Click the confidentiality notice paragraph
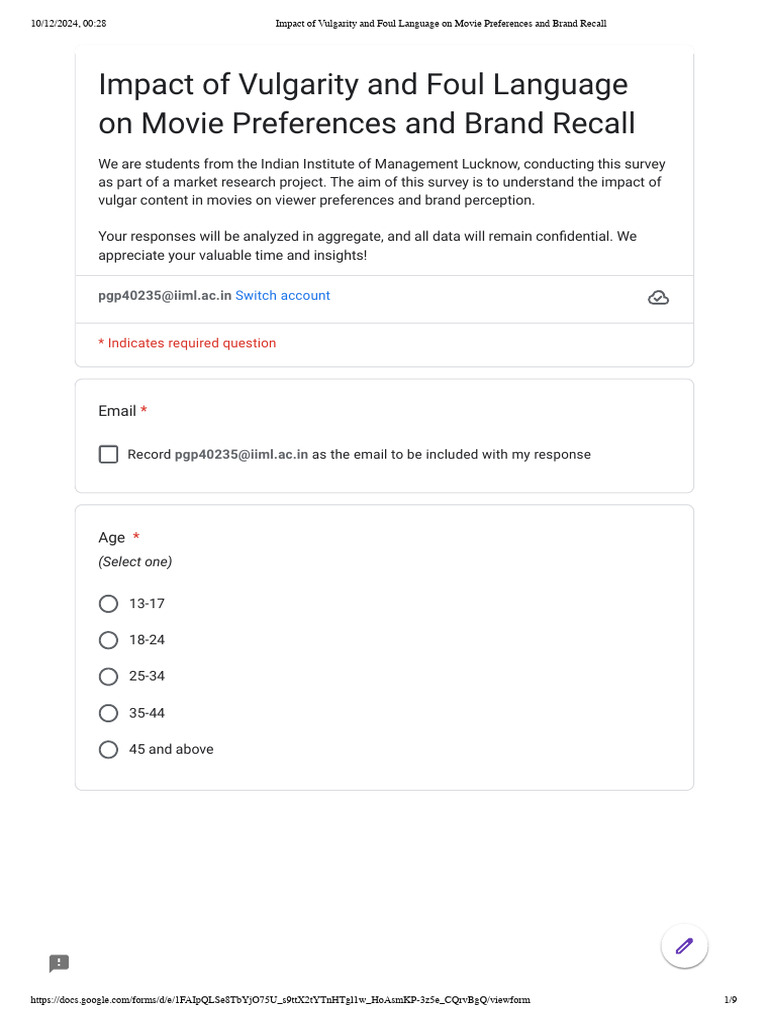This screenshot has width=768, height=1024. click(367, 246)
